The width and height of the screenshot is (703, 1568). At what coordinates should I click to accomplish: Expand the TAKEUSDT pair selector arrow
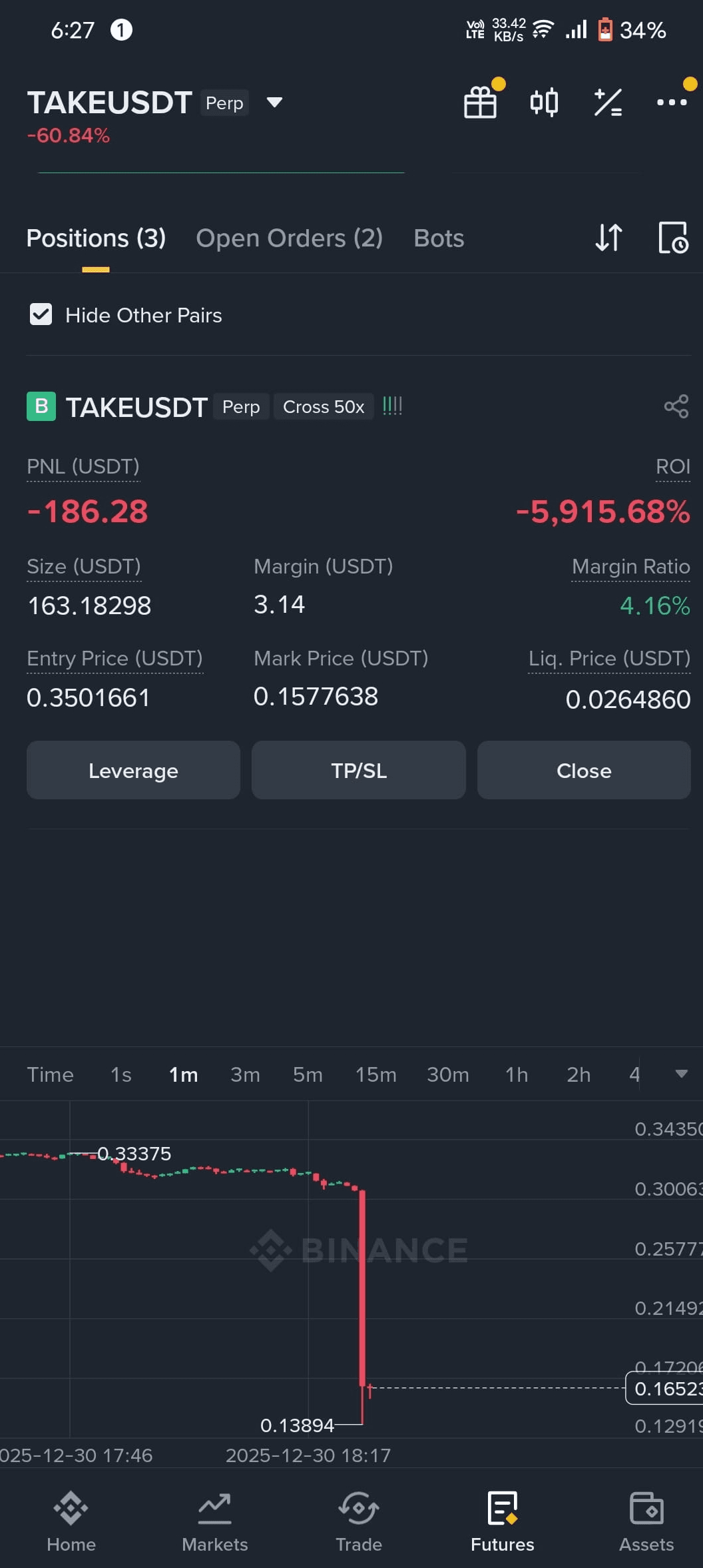pyautogui.click(x=274, y=103)
